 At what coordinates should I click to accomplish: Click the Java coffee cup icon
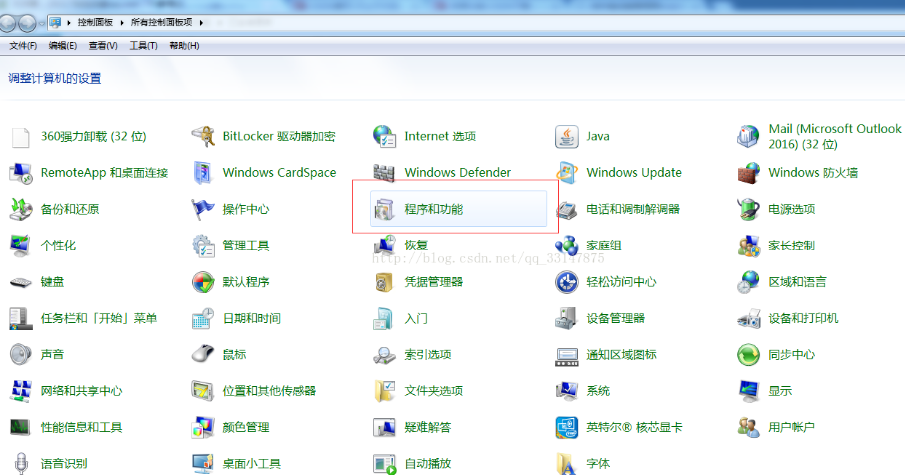566,137
